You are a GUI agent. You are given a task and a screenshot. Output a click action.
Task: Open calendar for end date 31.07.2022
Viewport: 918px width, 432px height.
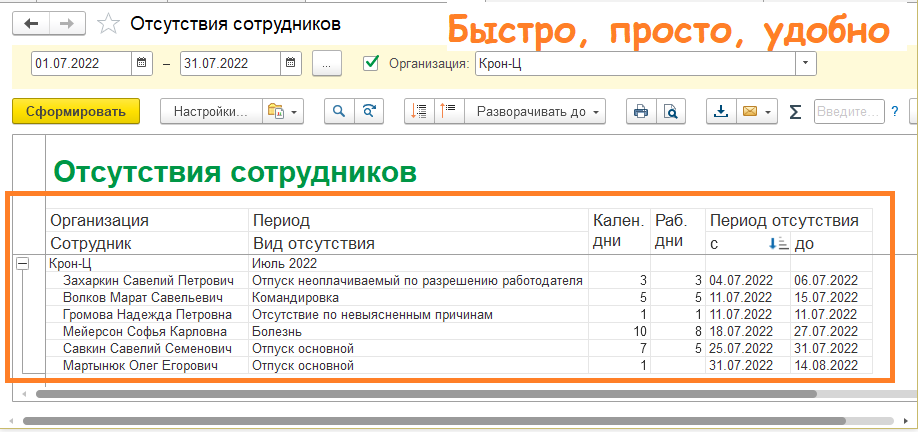(291, 63)
